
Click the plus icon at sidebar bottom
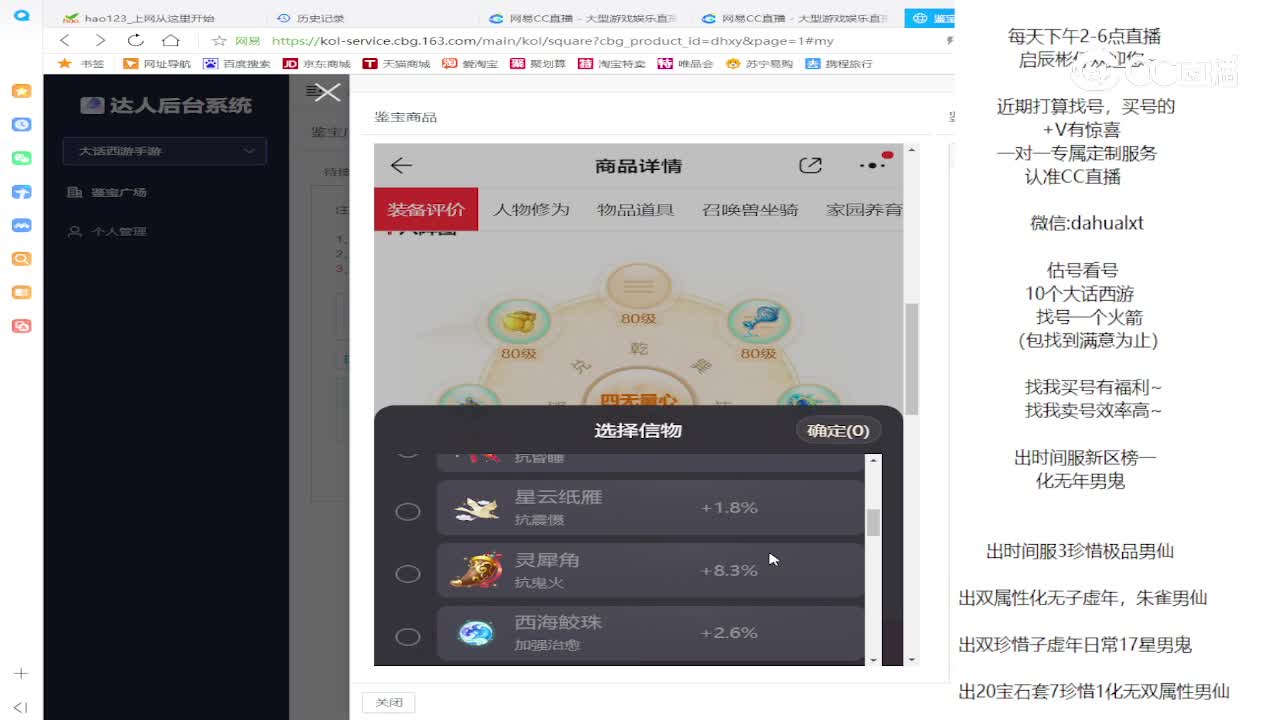[21, 674]
